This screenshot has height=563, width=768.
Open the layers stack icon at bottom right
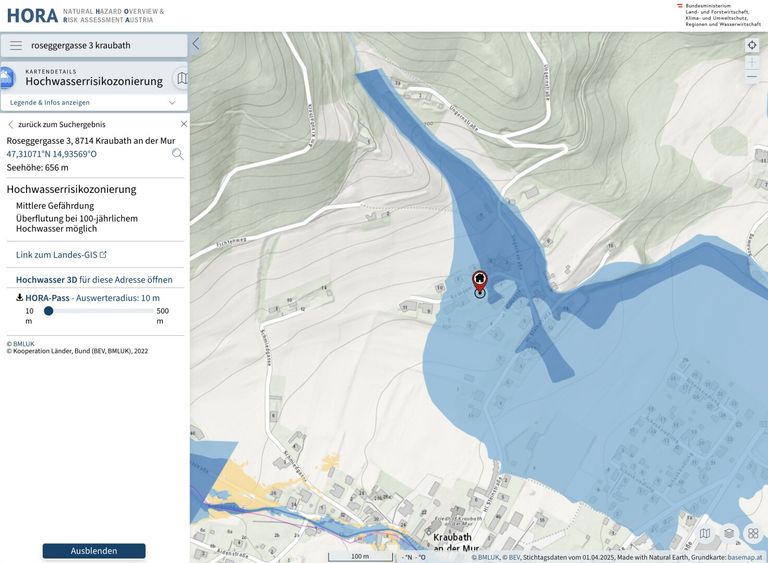[729, 534]
